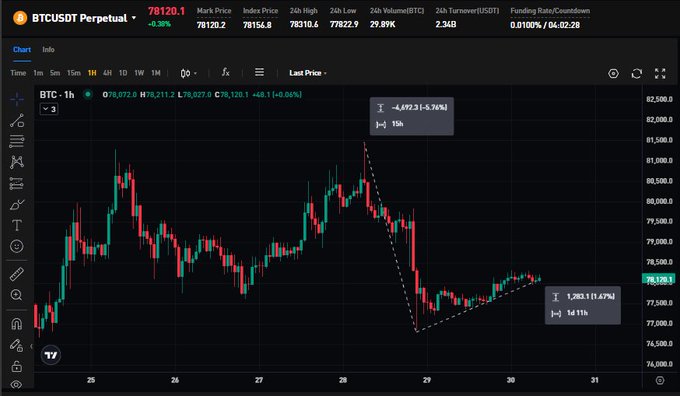Screen dimensions: 680x396
Task: Click the Funding Rate/Countdown label
Action: [x=550, y=10]
